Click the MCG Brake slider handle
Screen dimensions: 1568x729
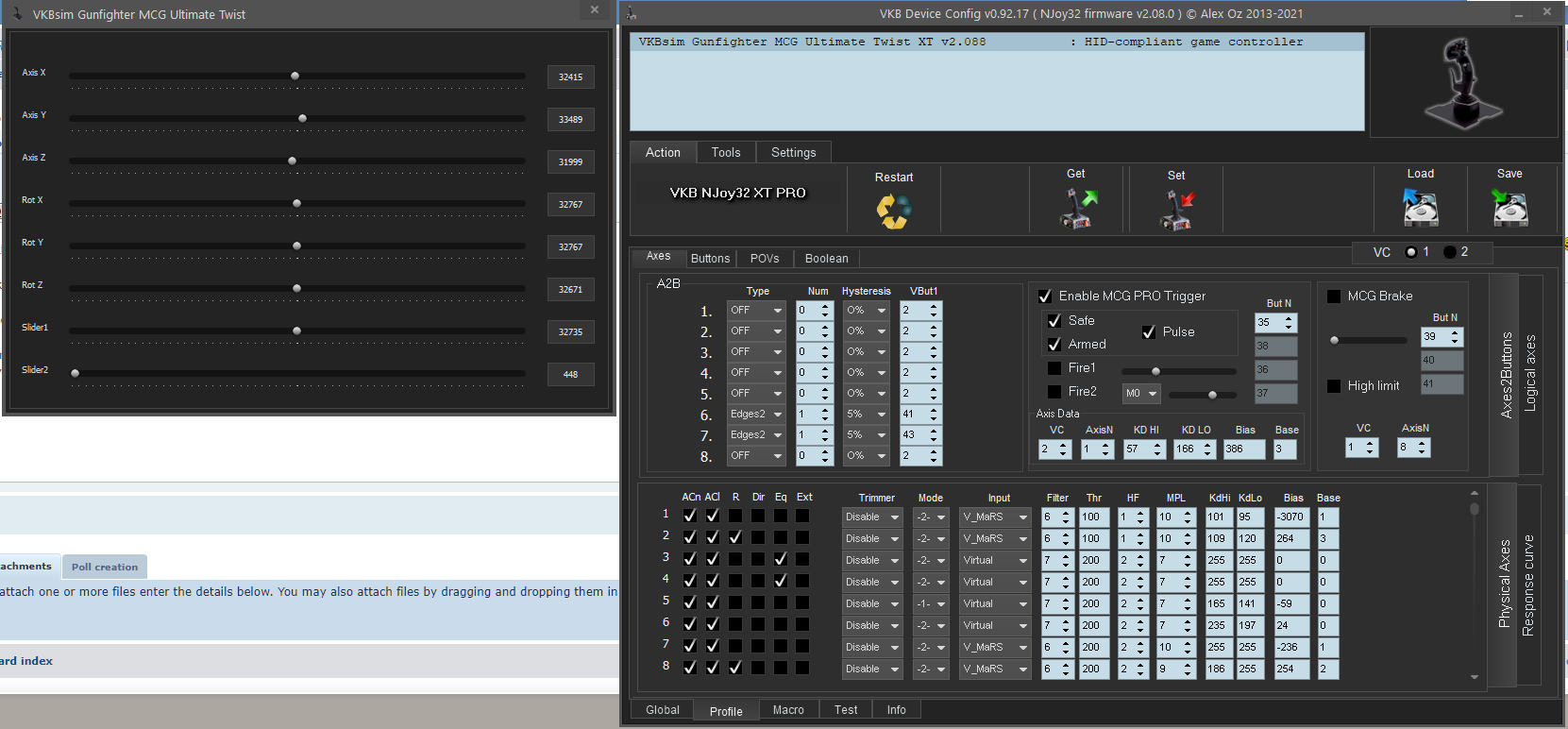click(1334, 340)
